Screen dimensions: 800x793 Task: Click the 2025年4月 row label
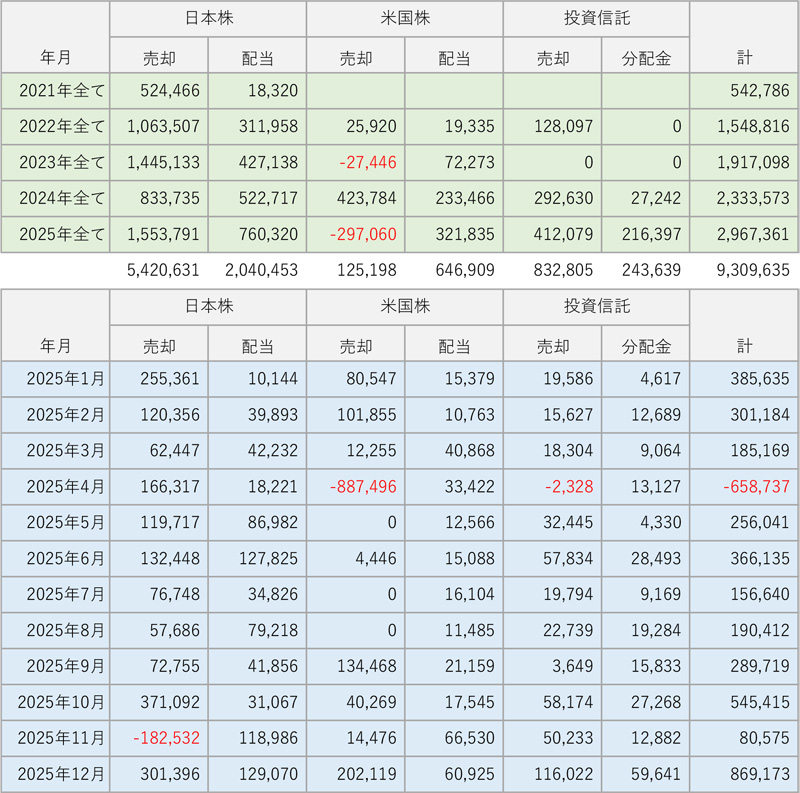pyautogui.click(x=56, y=487)
